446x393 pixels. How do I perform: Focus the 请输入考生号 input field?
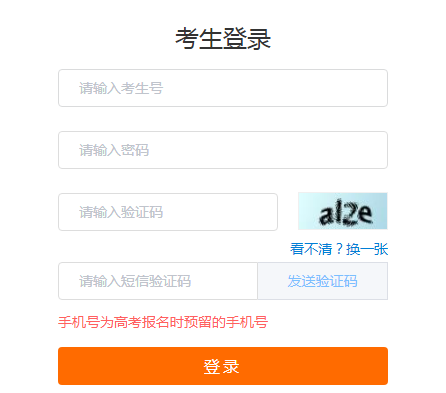pos(223,88)
